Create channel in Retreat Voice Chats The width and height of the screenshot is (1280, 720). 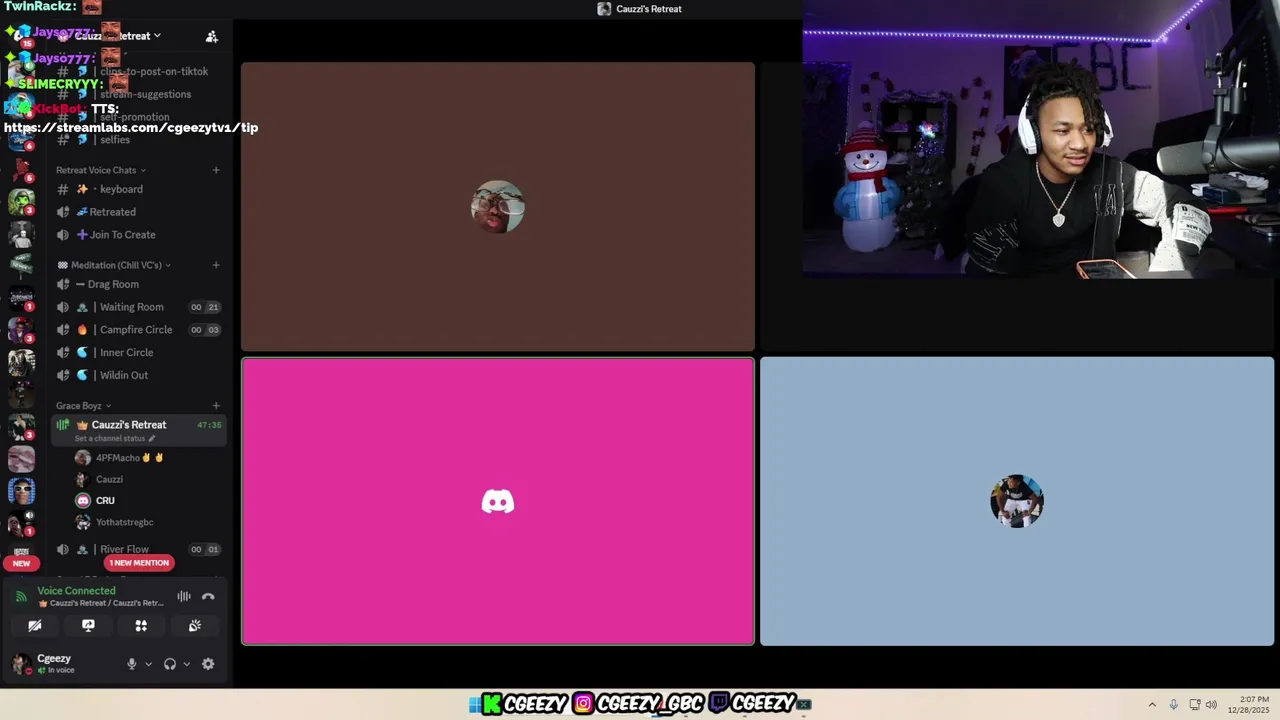click(x=216, y=170)
